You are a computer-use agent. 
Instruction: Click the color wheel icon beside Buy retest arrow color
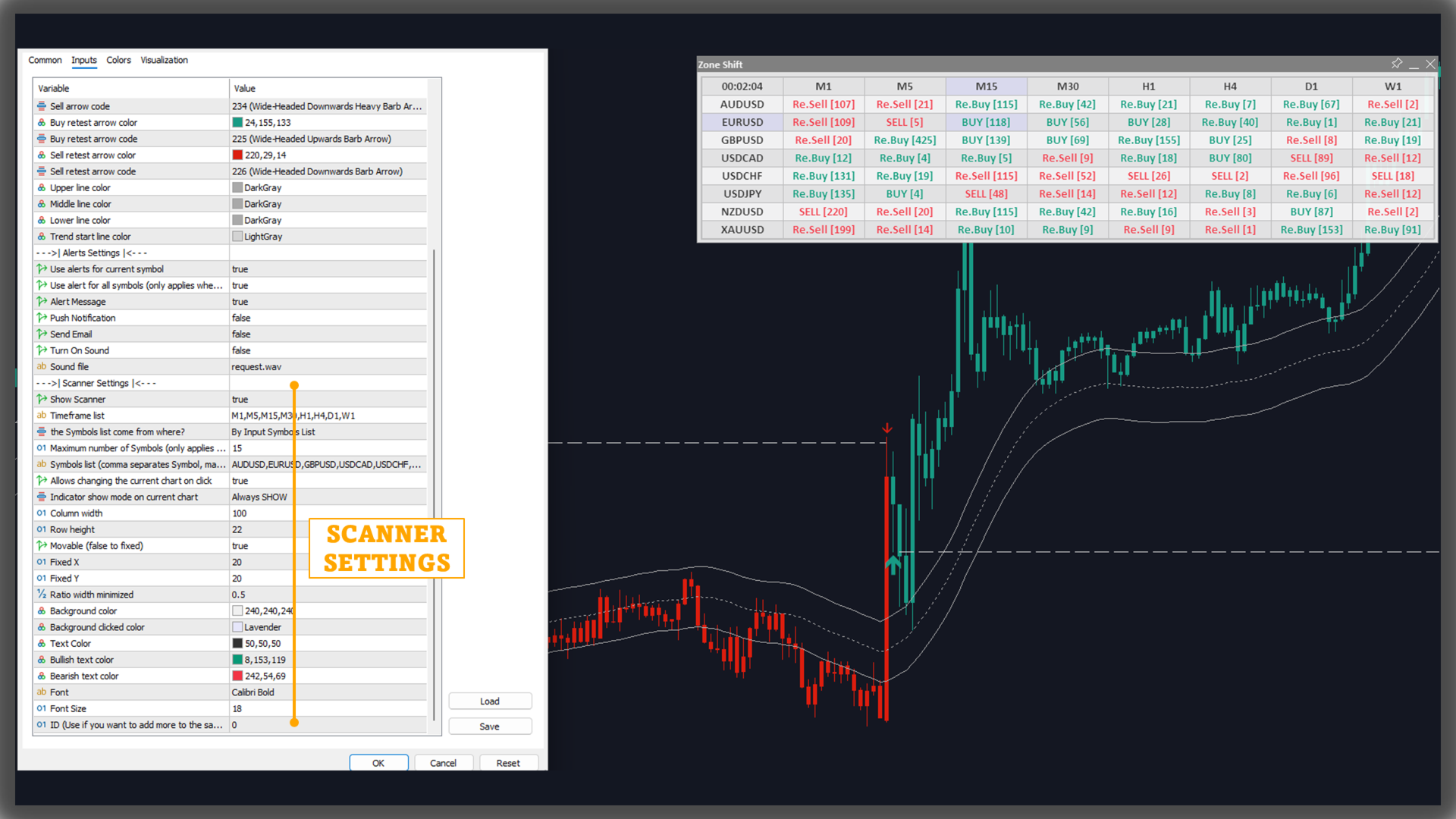coord(42,122)
